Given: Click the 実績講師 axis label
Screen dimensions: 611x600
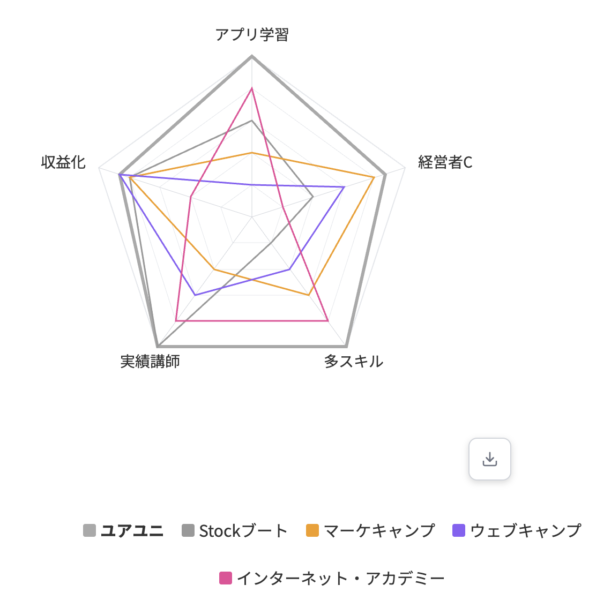Looking at the screenshot, I should pos(150,362).
